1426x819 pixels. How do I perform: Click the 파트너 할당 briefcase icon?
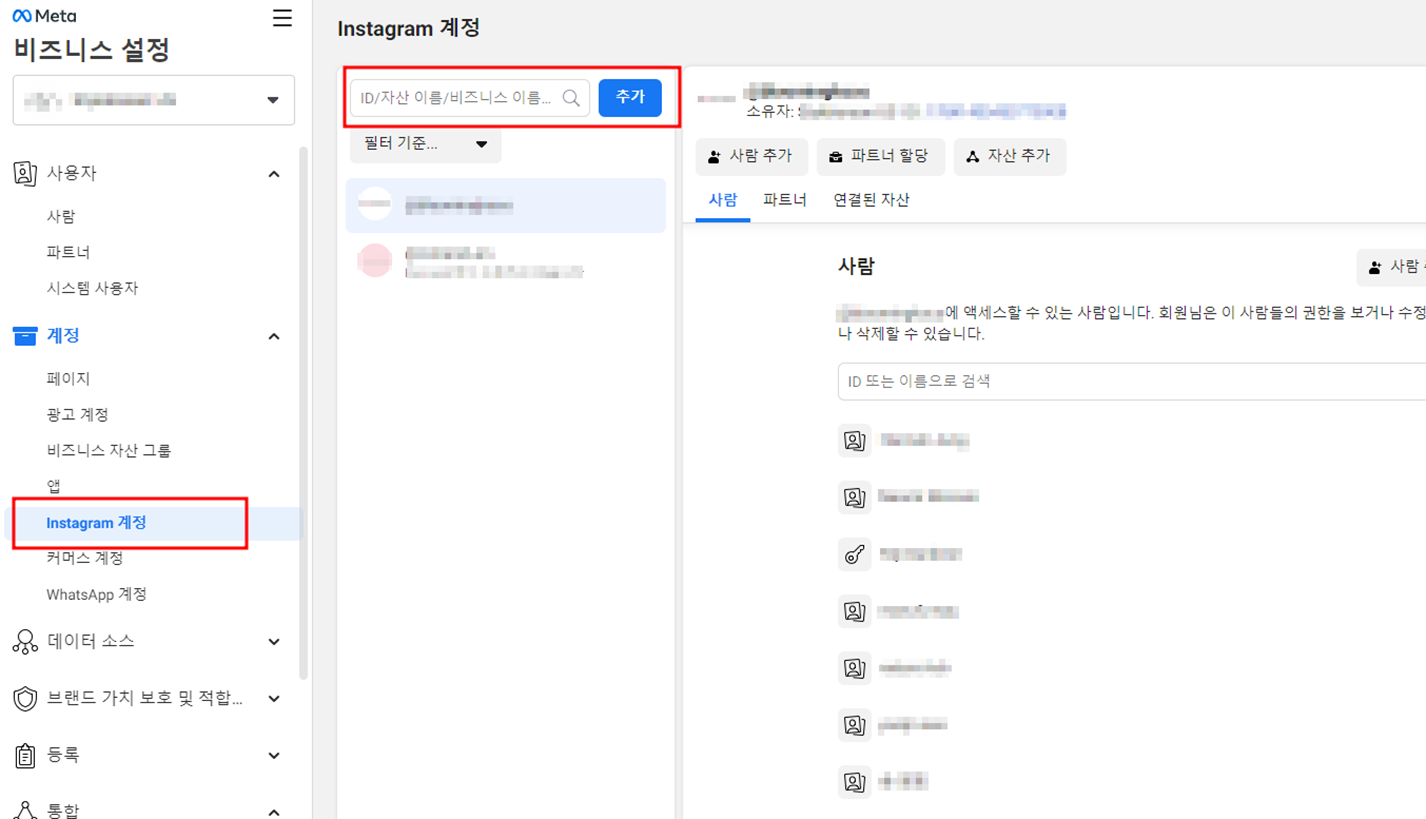point(838,156)
